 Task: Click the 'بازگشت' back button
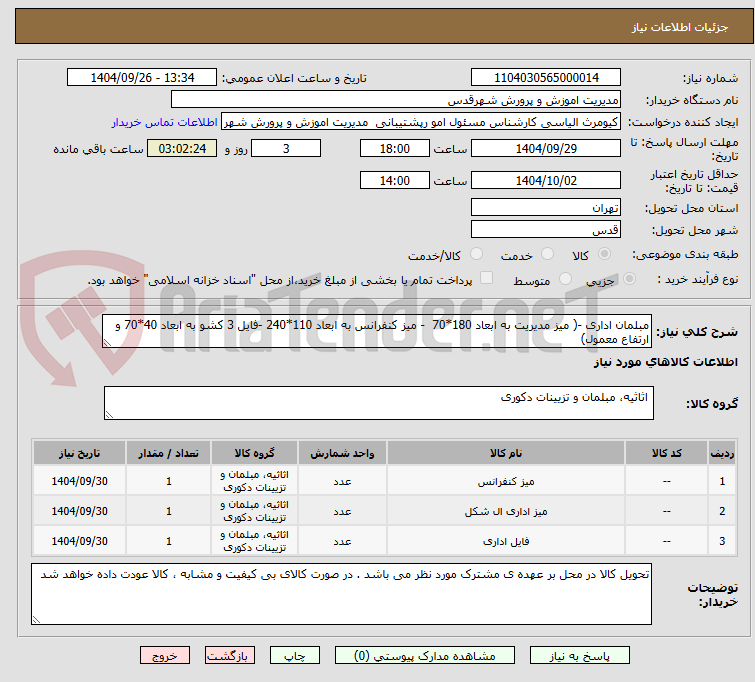[230, 656]
